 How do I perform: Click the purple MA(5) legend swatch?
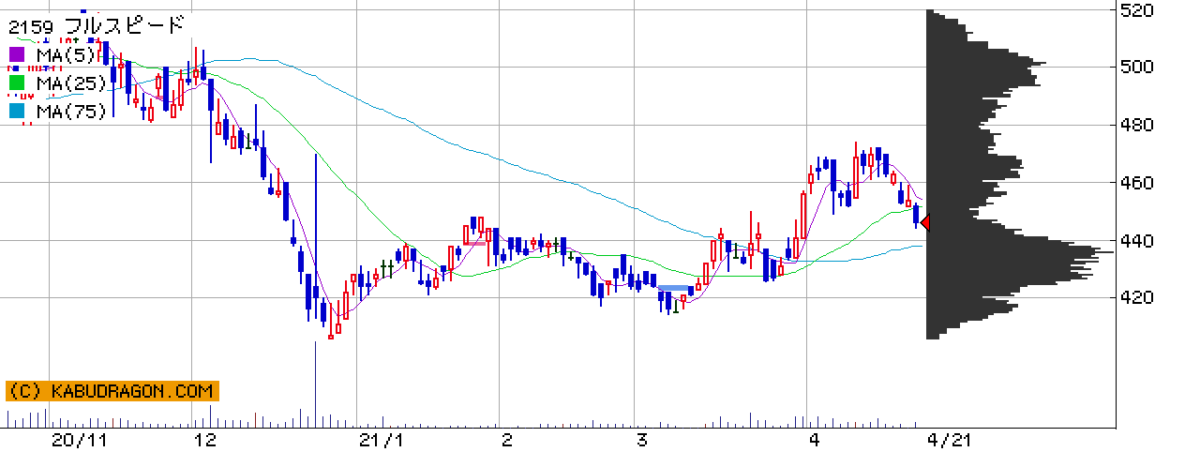tap(16, 53)
